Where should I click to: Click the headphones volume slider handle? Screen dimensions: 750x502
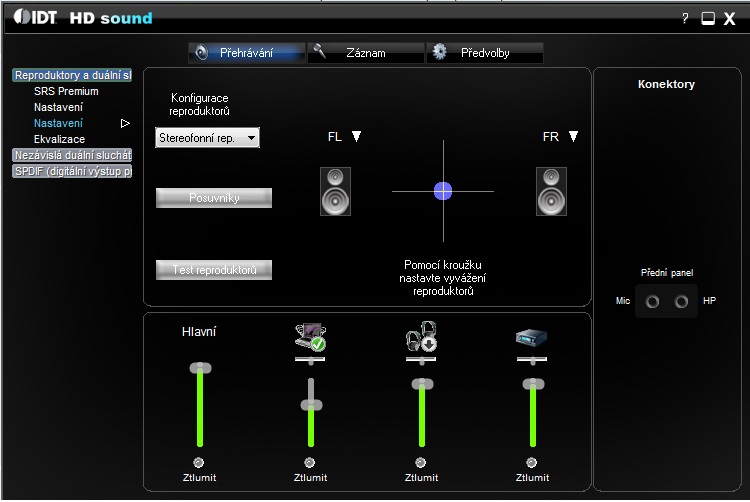(422, 384)
